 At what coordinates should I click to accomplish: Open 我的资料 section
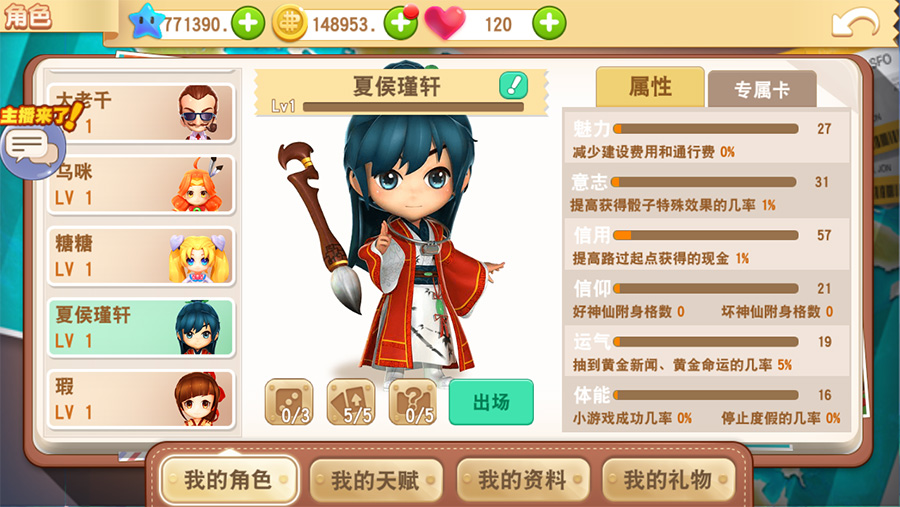523,479
